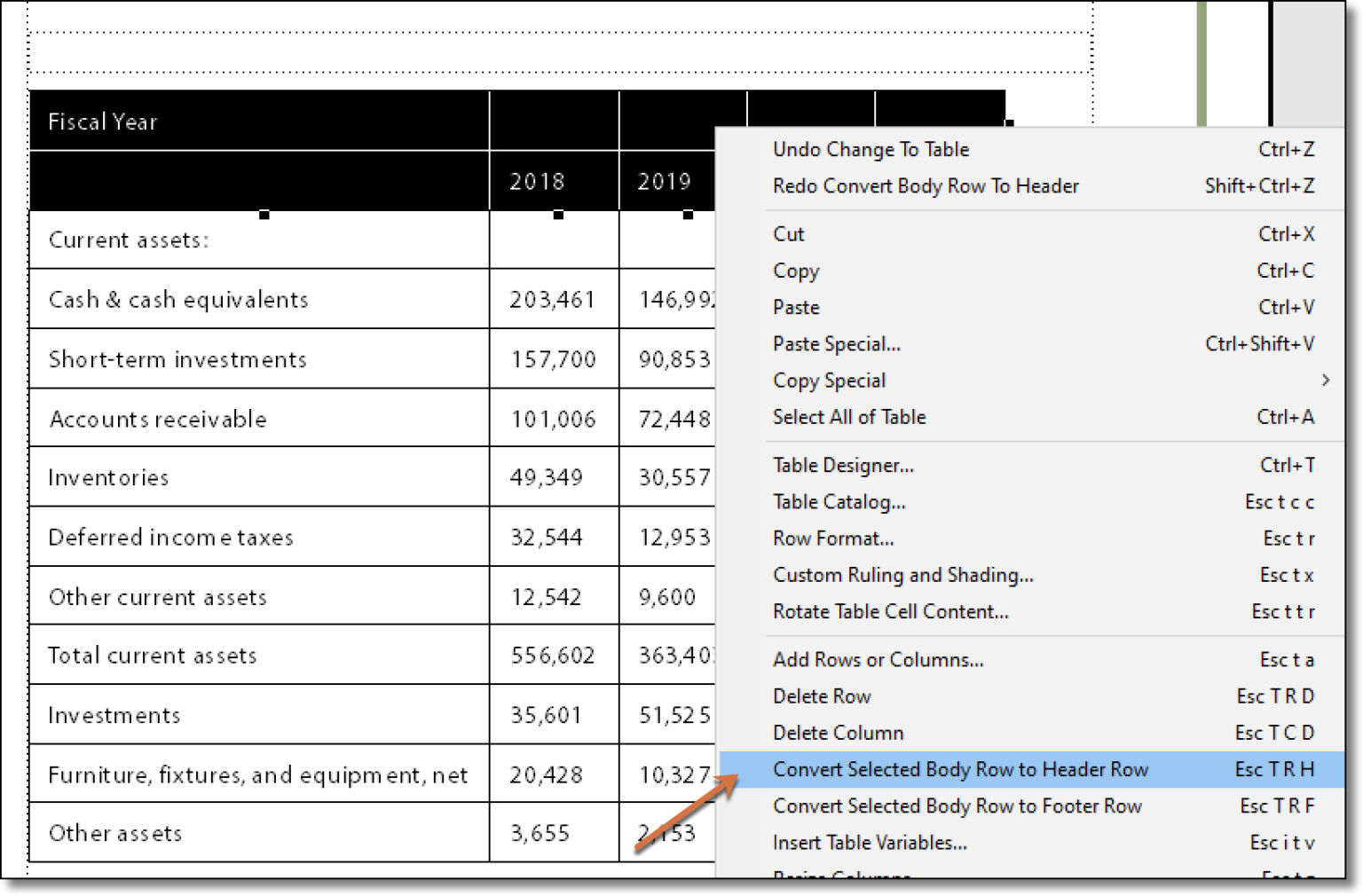Copy using the context menu entry
This screenshot has width=1363, height=896.
pyautogui.click(x=795, y=271)
